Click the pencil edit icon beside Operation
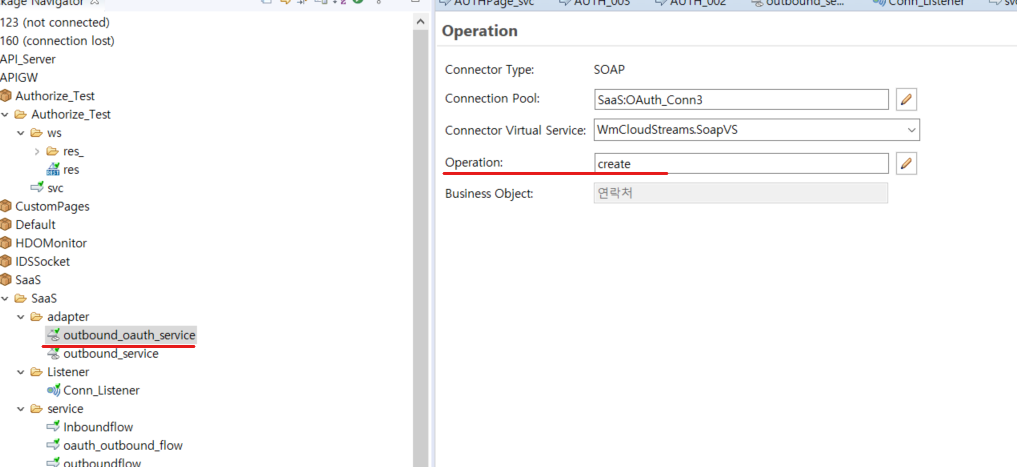 pos(906,163)
